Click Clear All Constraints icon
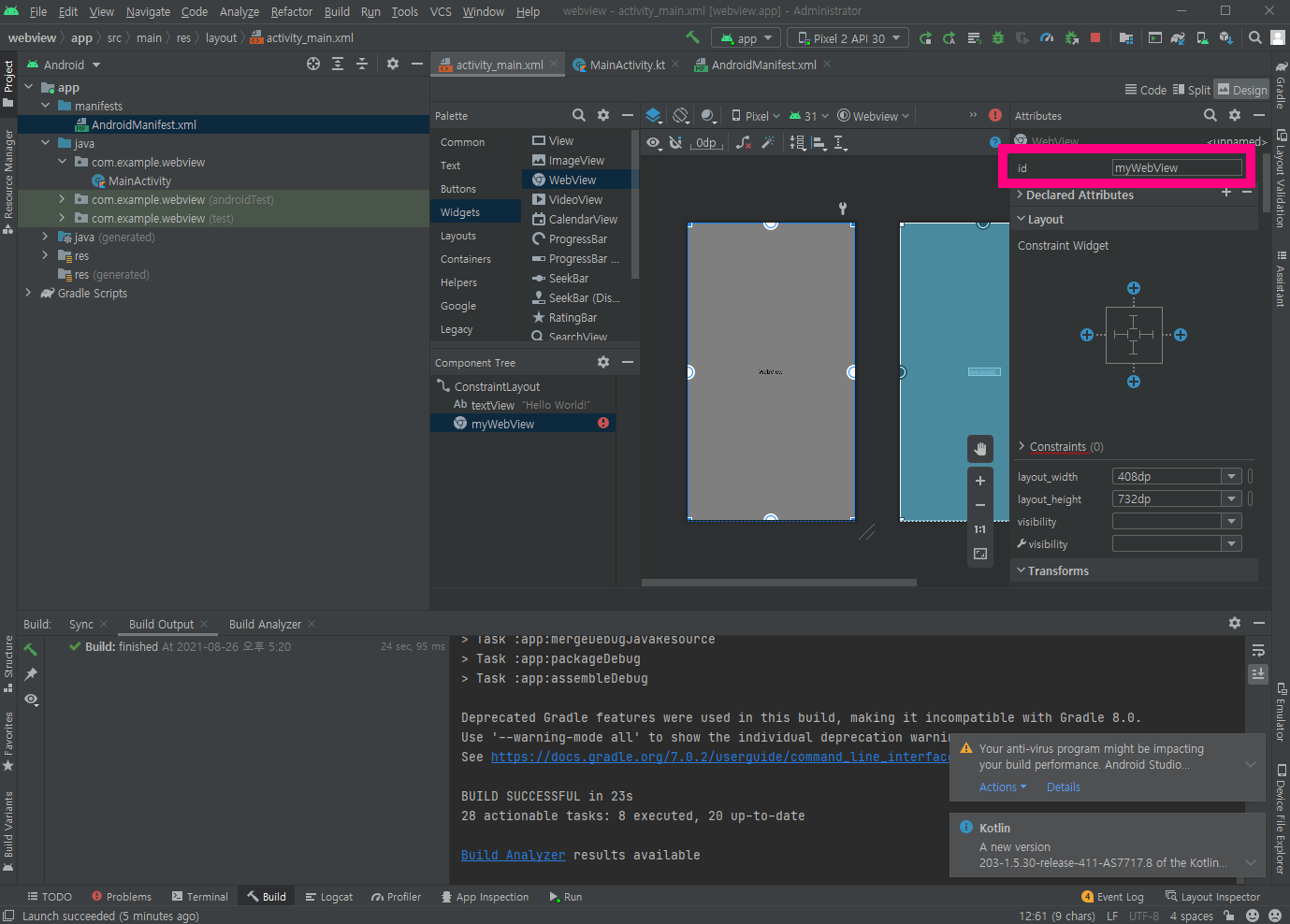Screen dimensions: 1290x924 (x=744, y=142)
